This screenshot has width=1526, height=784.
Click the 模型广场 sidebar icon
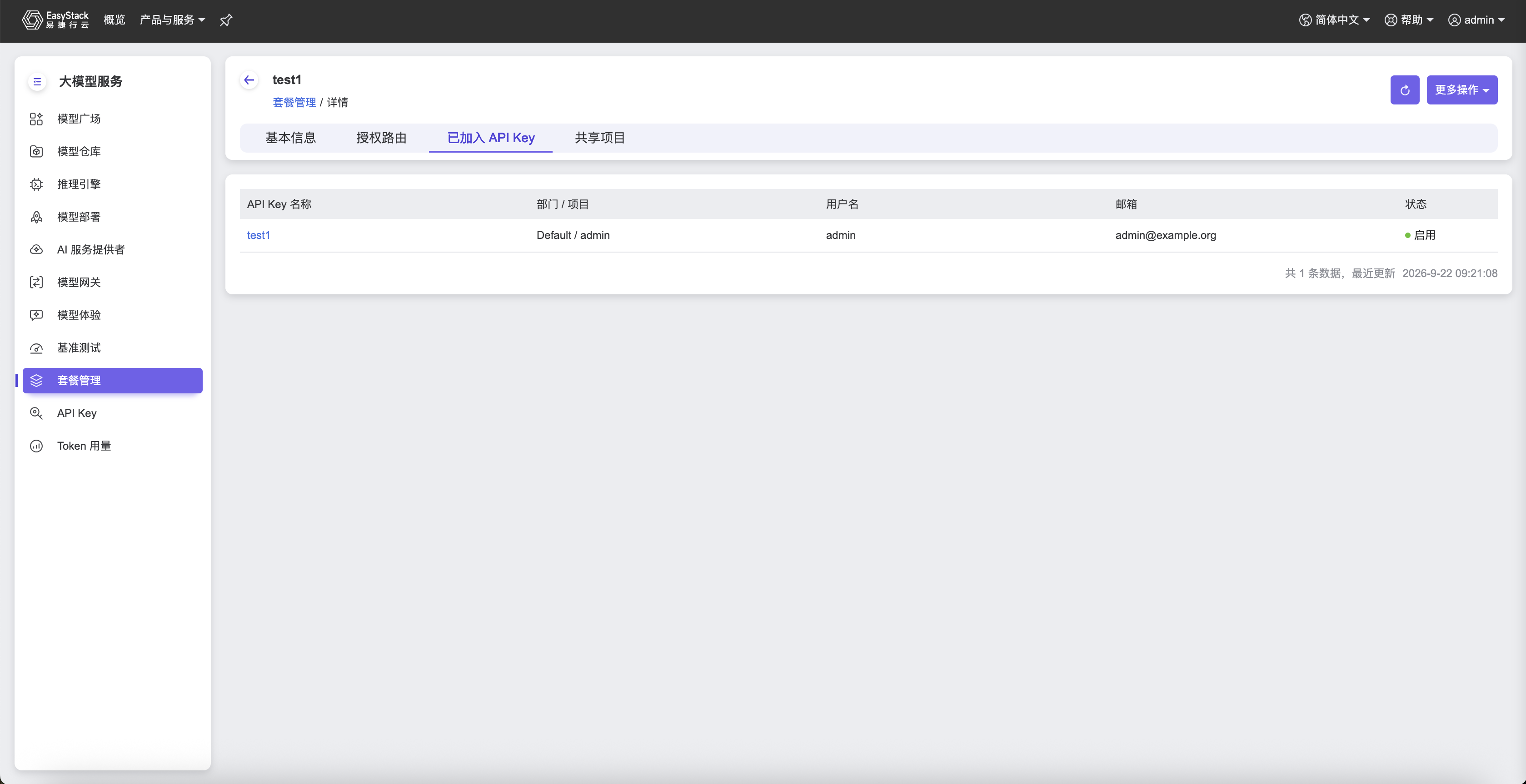tap(36, 119)
